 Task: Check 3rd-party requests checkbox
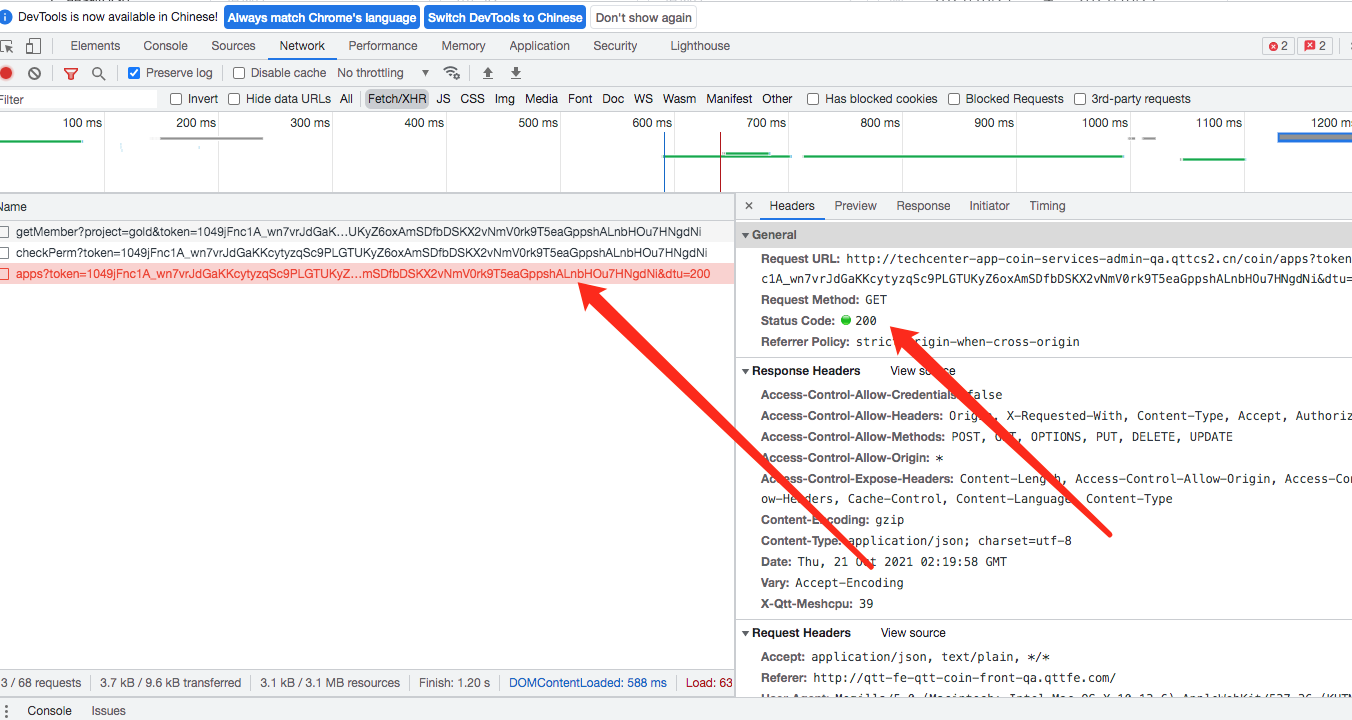coord(1080,99)
